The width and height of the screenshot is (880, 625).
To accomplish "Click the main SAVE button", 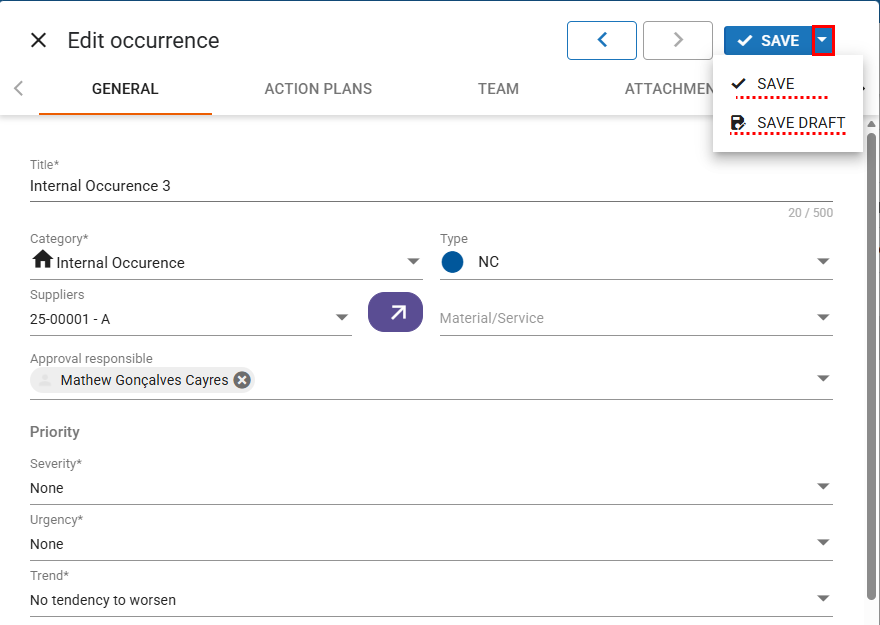I will click(768, 41).
